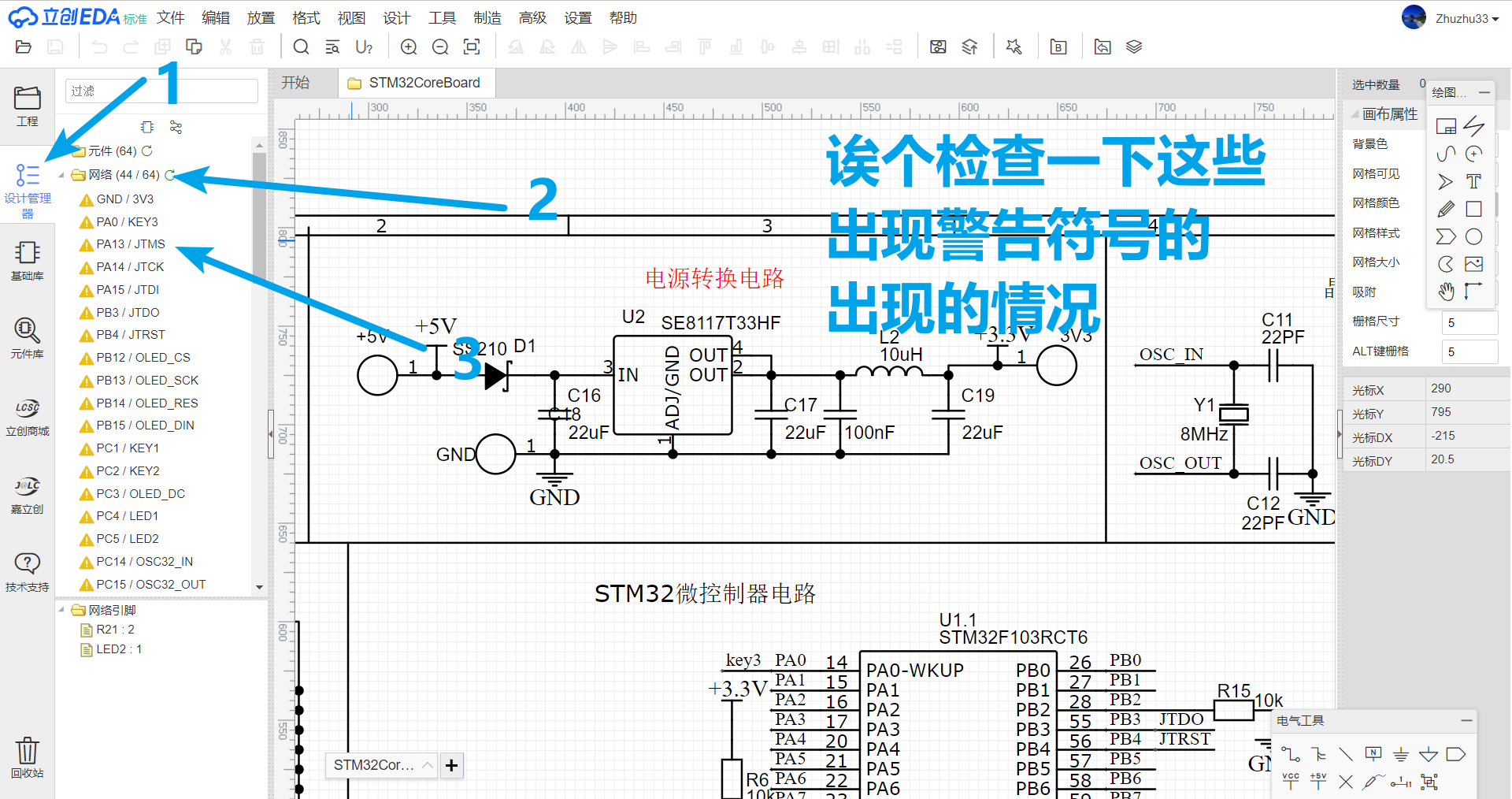Open the 文件 menu

point(170,17)
